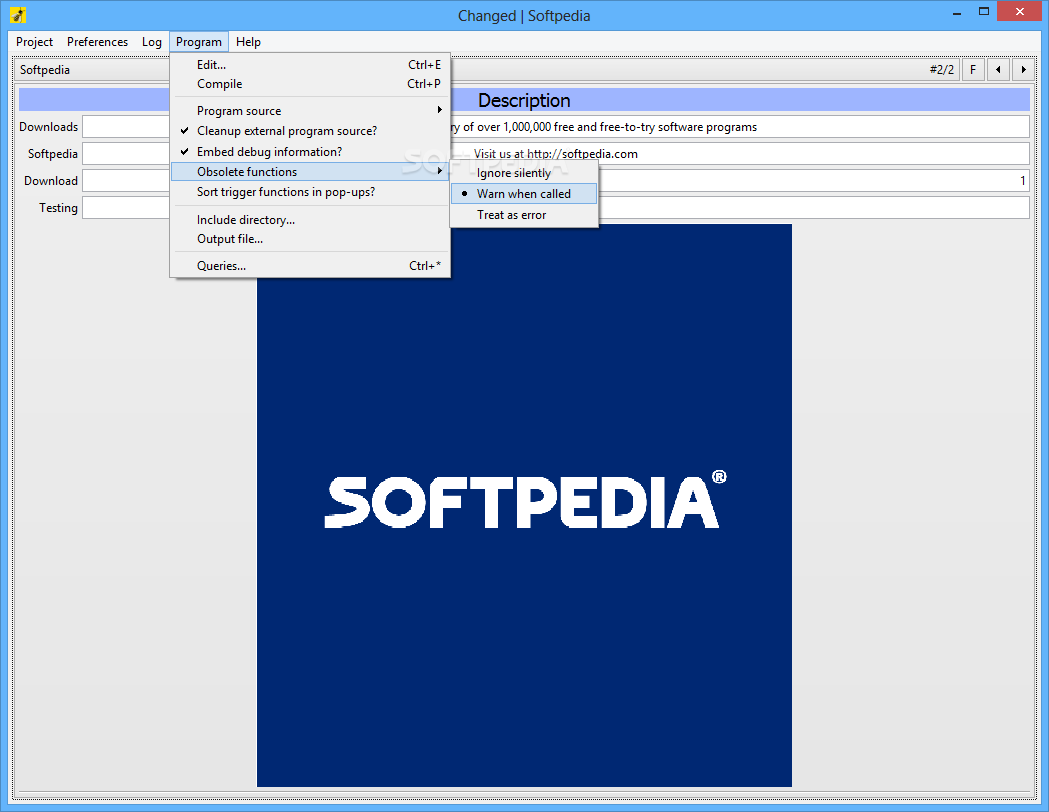This screenshot has height=812, width=1049.
Task: Go to previous record arrow button
Action: (x=998, y=70)
